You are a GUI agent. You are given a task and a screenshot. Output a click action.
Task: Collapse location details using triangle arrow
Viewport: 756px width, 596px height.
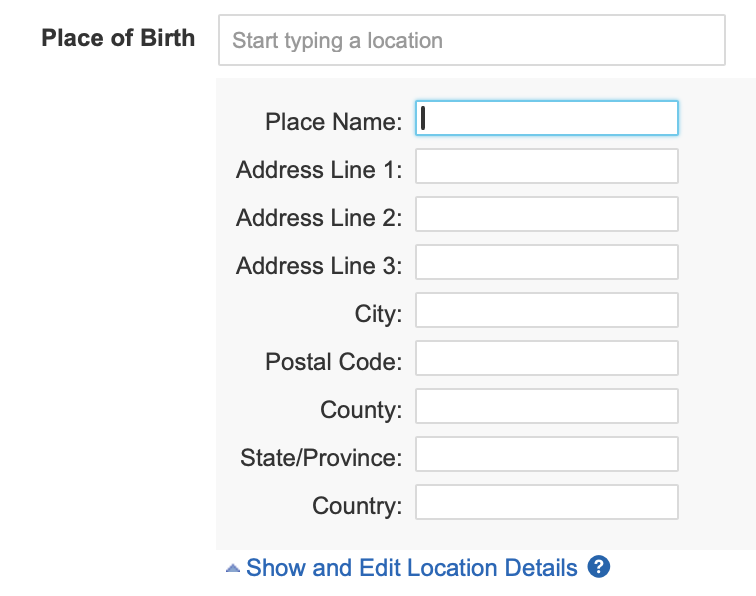coord(232,568)
